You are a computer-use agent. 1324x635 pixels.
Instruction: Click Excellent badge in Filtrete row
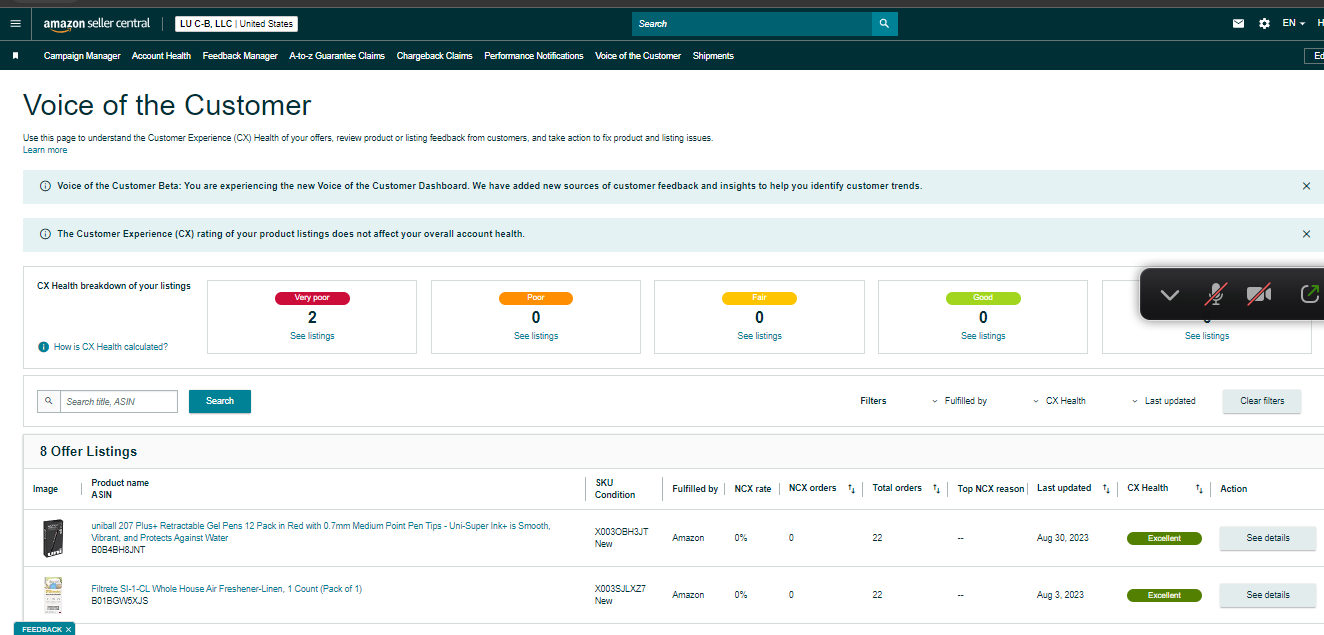pyautogui.click(x=1164, y=595)
